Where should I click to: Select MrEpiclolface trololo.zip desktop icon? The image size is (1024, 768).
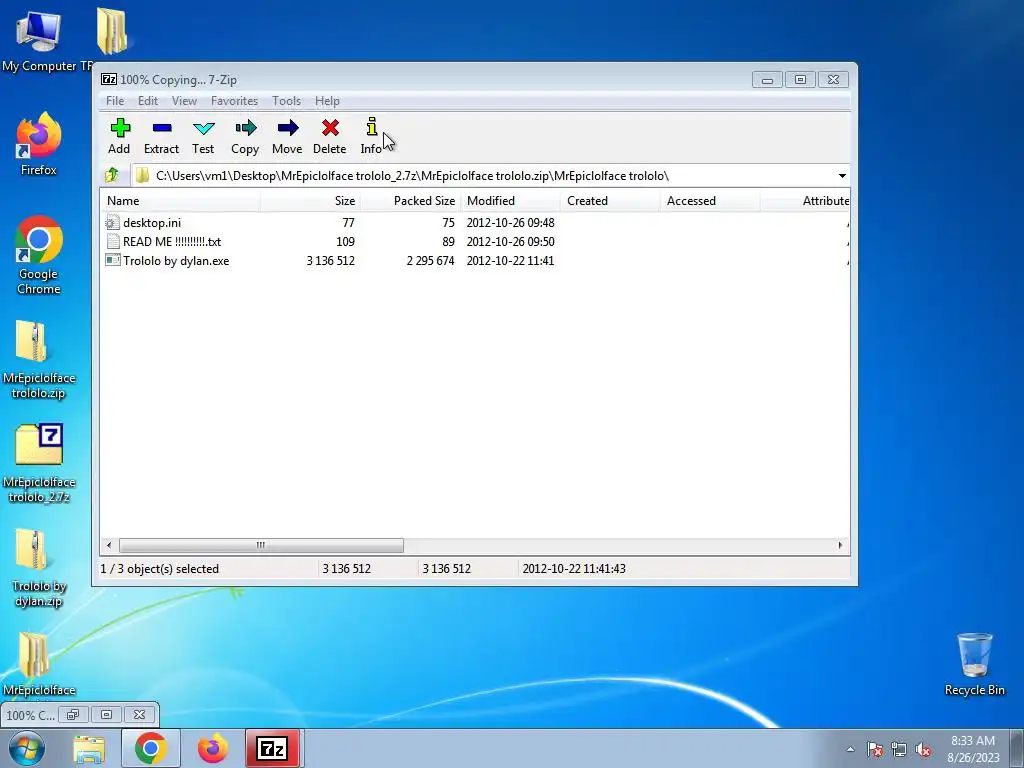tap(39, 359)
